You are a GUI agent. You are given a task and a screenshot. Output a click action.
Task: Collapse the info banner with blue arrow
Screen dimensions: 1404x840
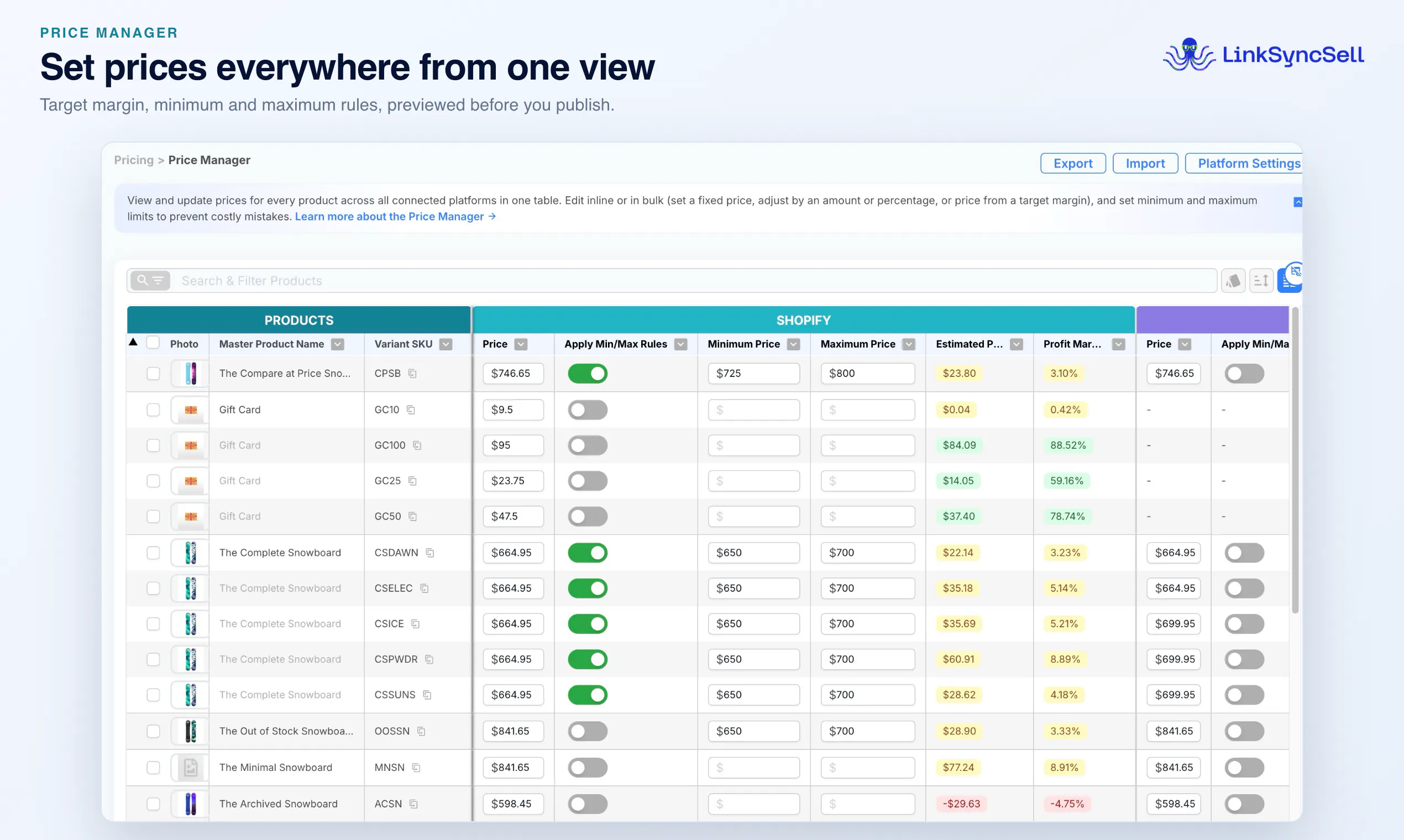[1297, 202]
